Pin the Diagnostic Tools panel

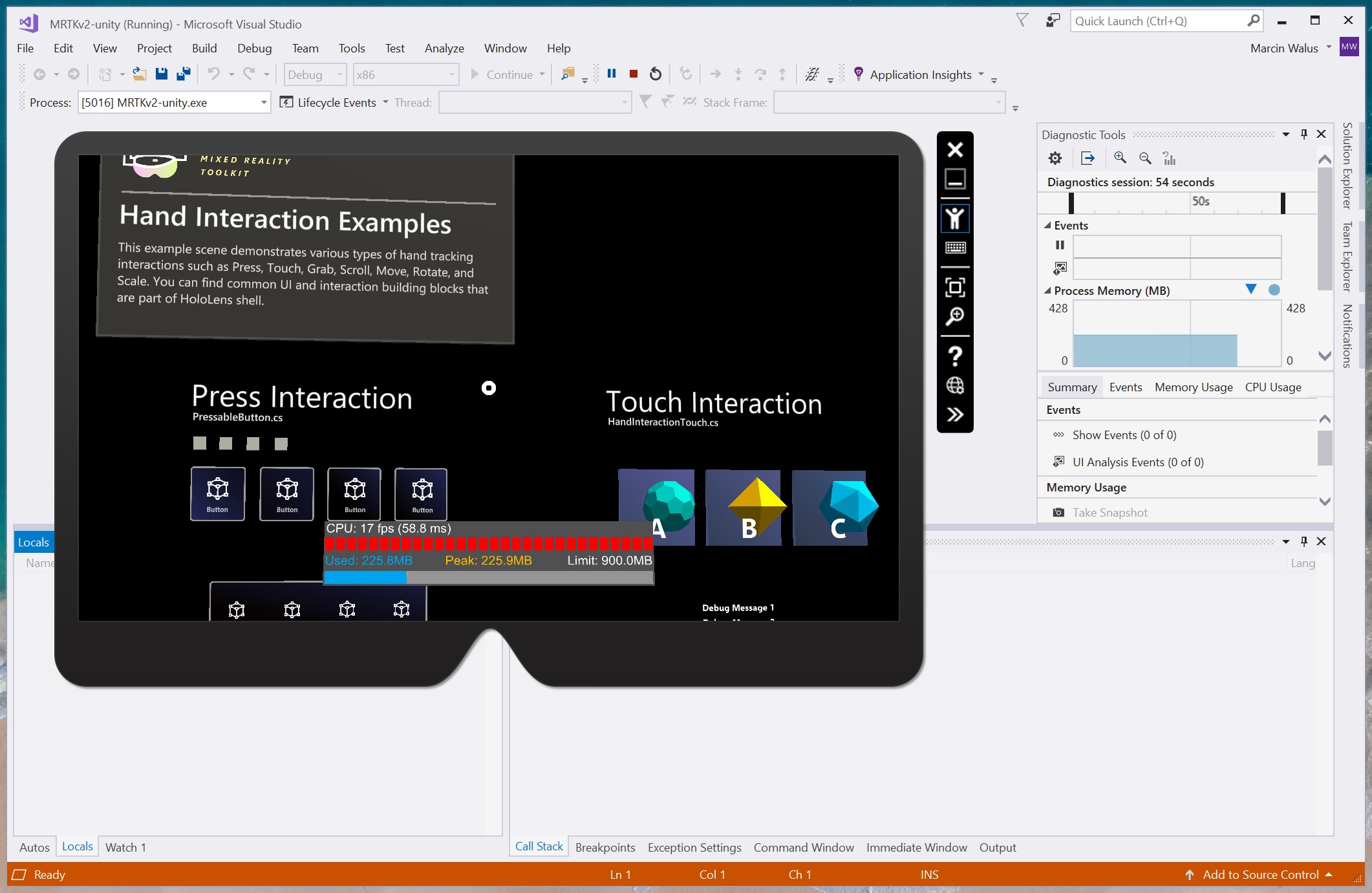point(1303,134)
